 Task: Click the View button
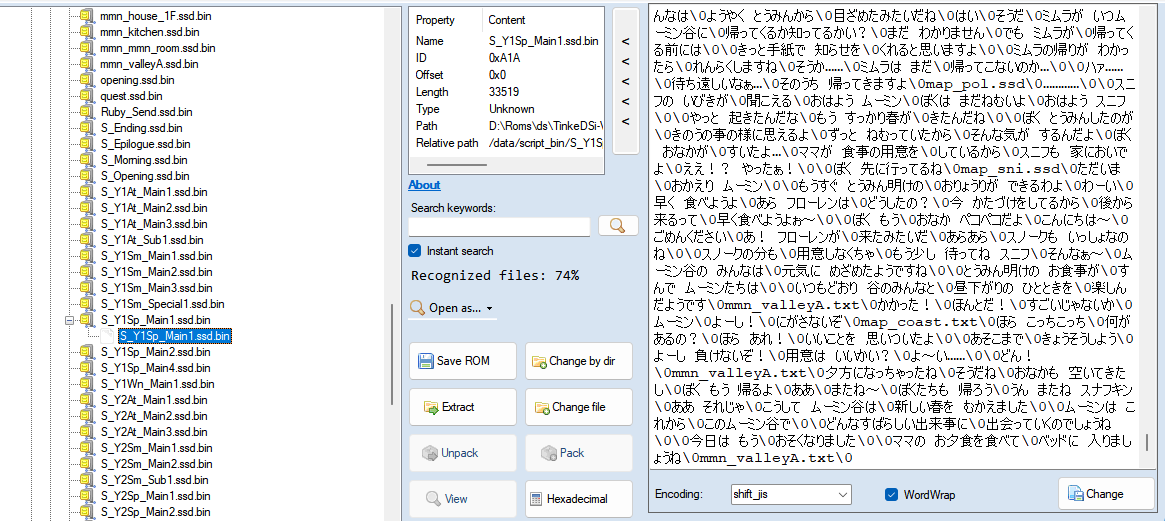pos(463,499)
